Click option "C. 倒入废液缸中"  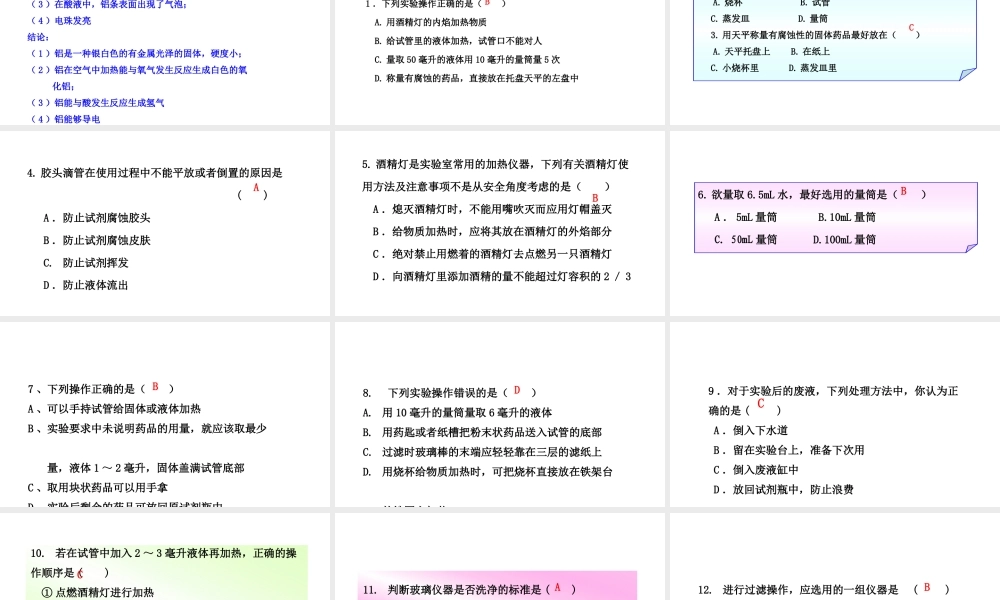click(x=756, y=470)
